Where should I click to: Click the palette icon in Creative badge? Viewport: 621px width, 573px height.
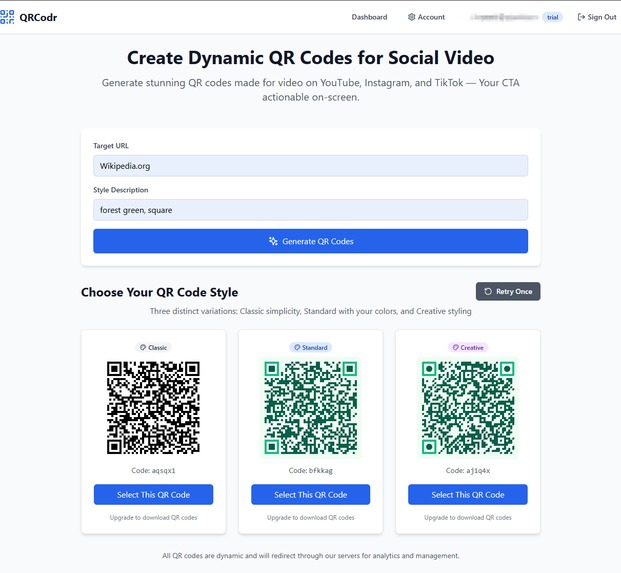[455, 348]
